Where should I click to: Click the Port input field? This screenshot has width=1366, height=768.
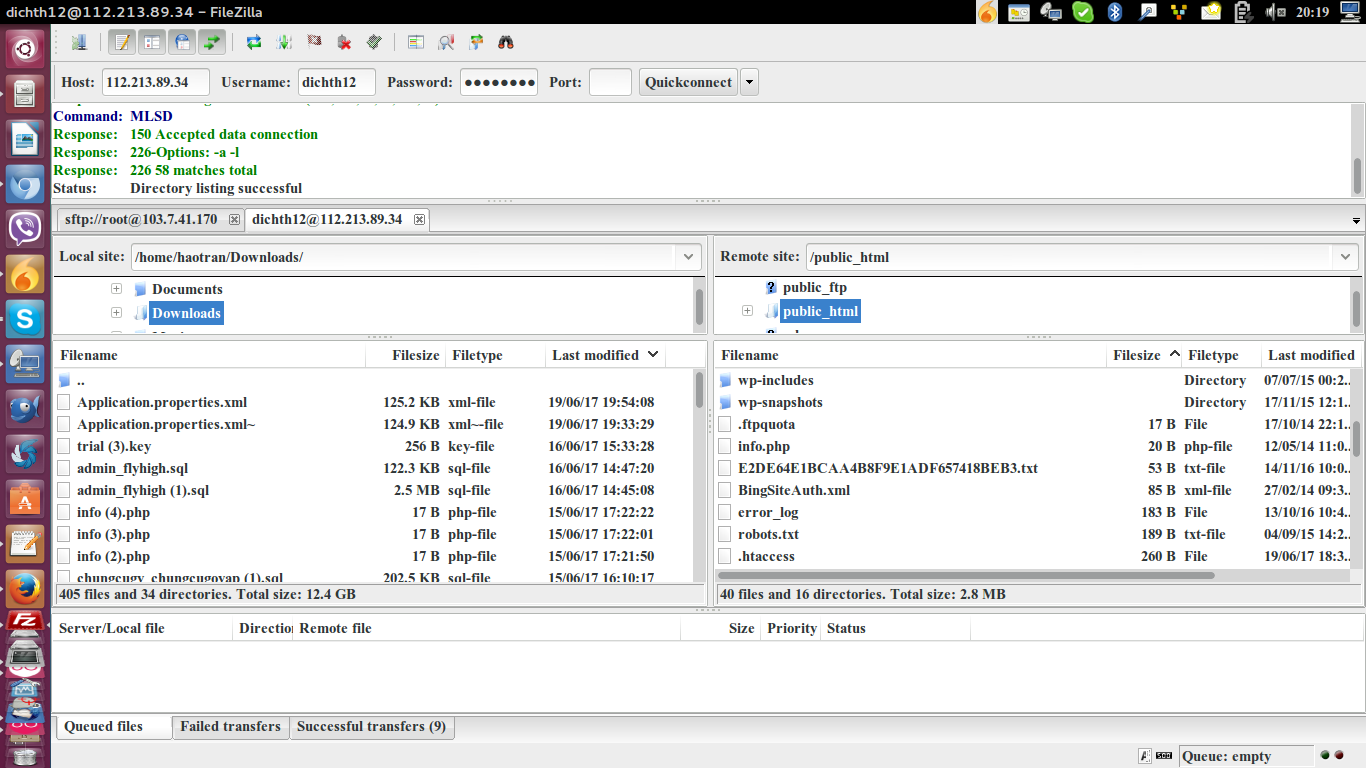[x=610, y=82]
